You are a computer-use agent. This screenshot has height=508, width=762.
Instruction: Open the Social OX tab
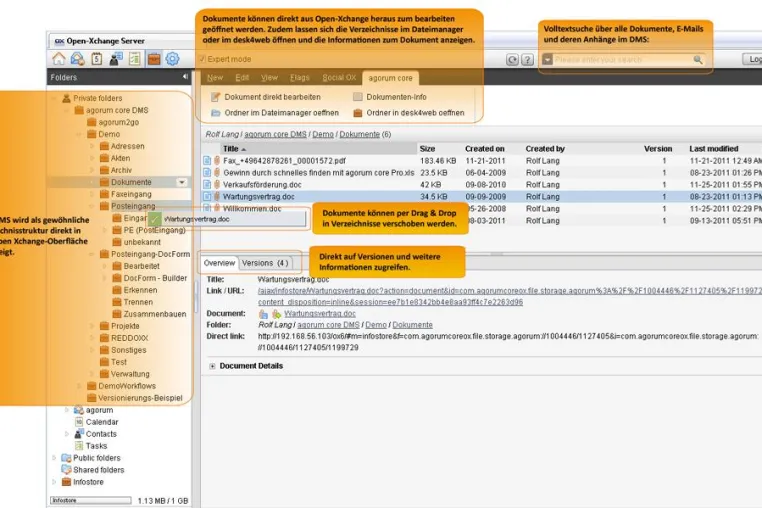click(339, 78)
